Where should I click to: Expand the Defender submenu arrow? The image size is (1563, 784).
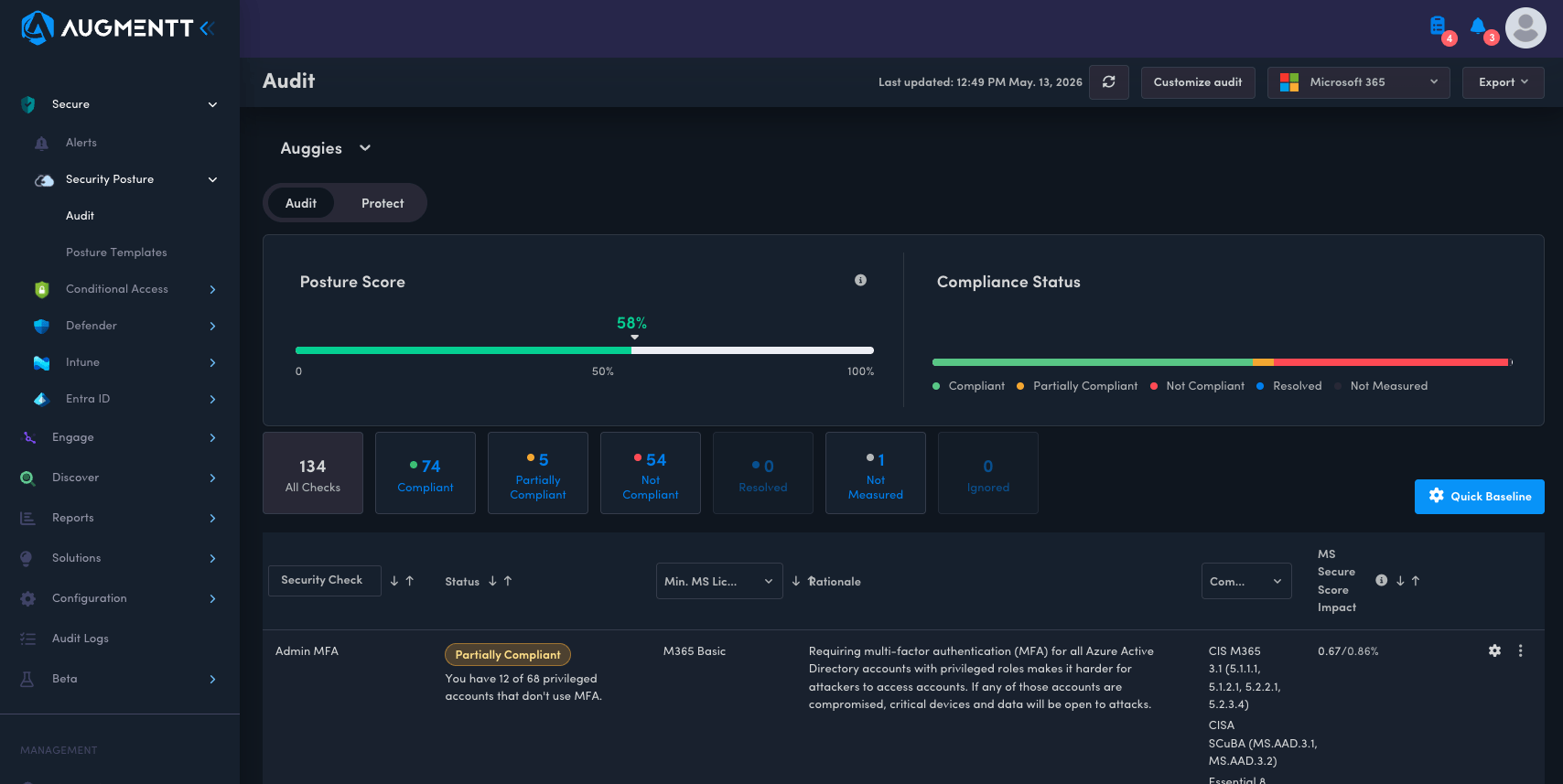212,326
